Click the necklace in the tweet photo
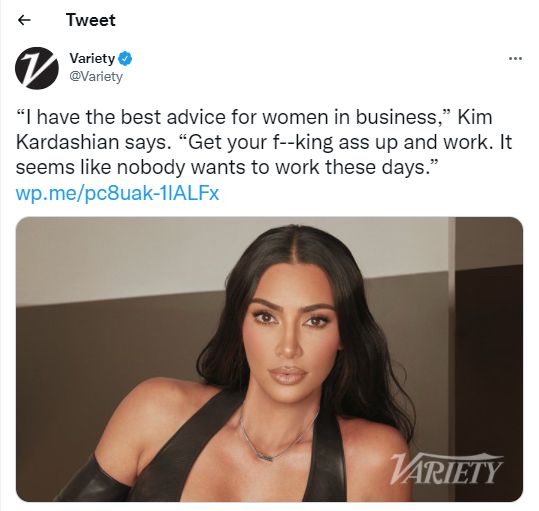This screenshot has height=511, width=539. click(273, 435)
